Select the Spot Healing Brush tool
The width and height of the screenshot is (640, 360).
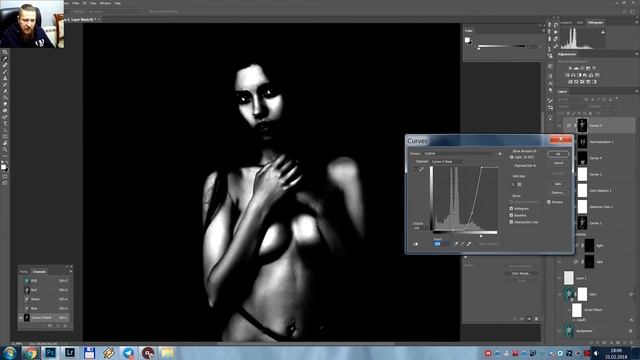pos(5,65)
